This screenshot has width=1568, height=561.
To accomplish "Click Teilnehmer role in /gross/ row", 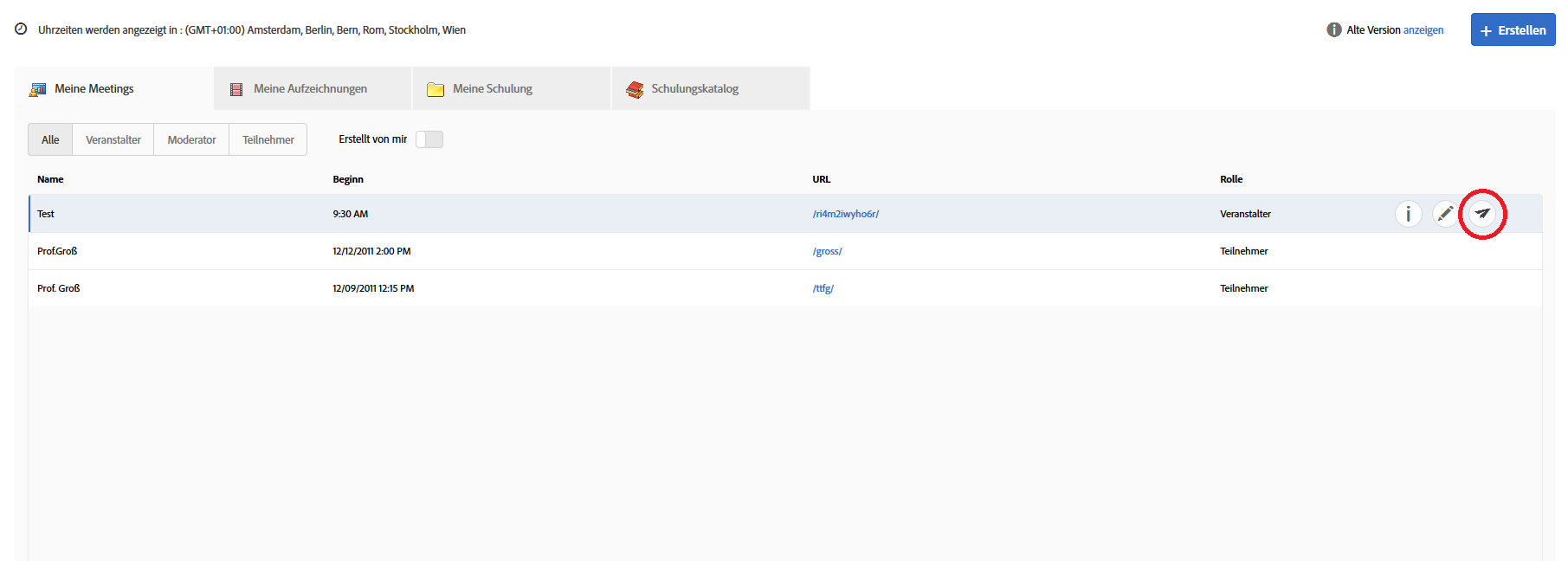I will point(1244,251).
